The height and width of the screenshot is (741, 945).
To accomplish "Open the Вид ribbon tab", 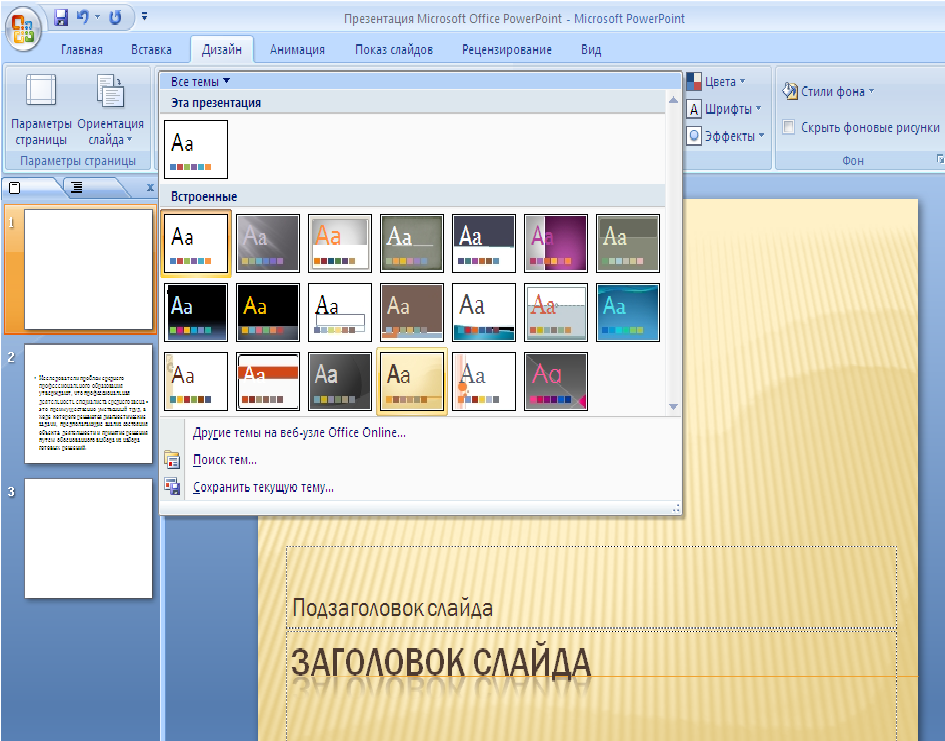I will (x=591, y=49).
